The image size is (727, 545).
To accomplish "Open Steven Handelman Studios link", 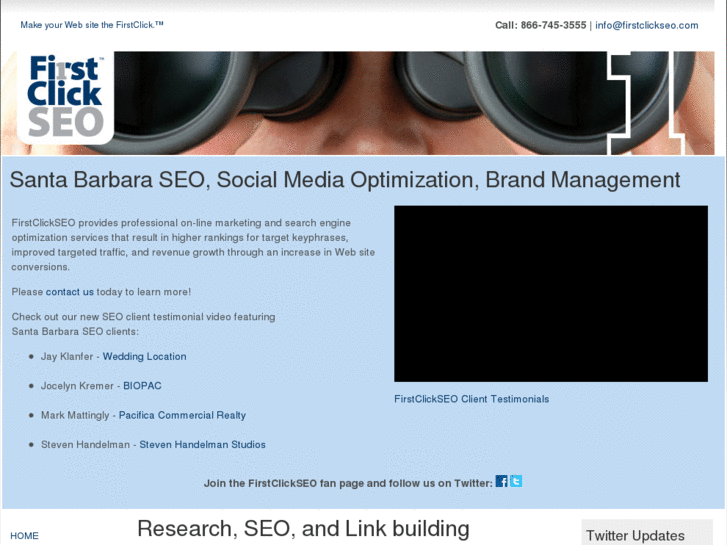I will pos(202,444).
